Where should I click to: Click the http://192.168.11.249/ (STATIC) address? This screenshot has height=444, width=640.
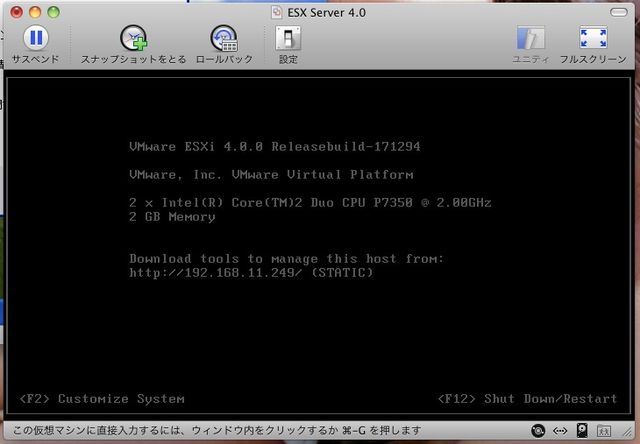(251, 273)
